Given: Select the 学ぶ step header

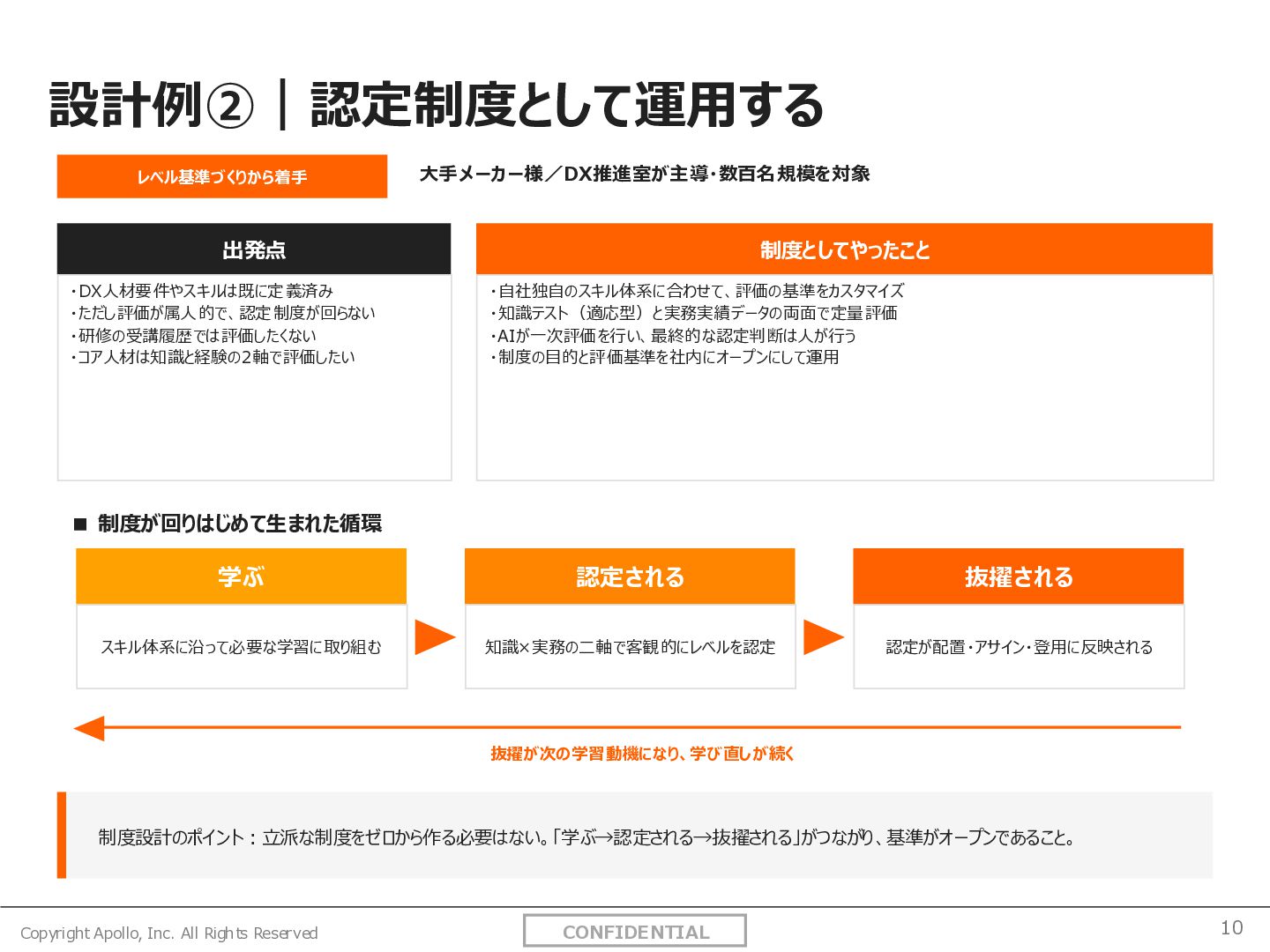Looking at the screenshot, I should (x=242, y=576).
